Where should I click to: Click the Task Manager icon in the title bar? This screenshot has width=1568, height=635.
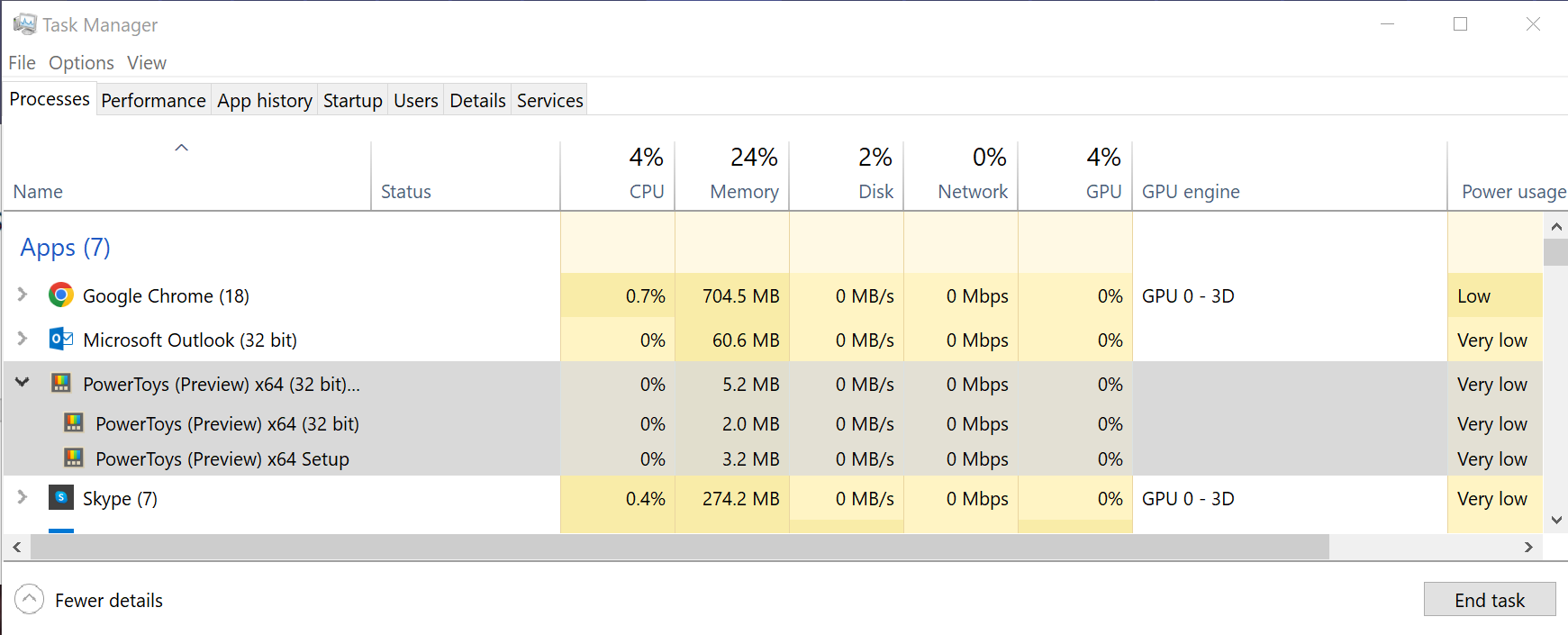(24, 23)
